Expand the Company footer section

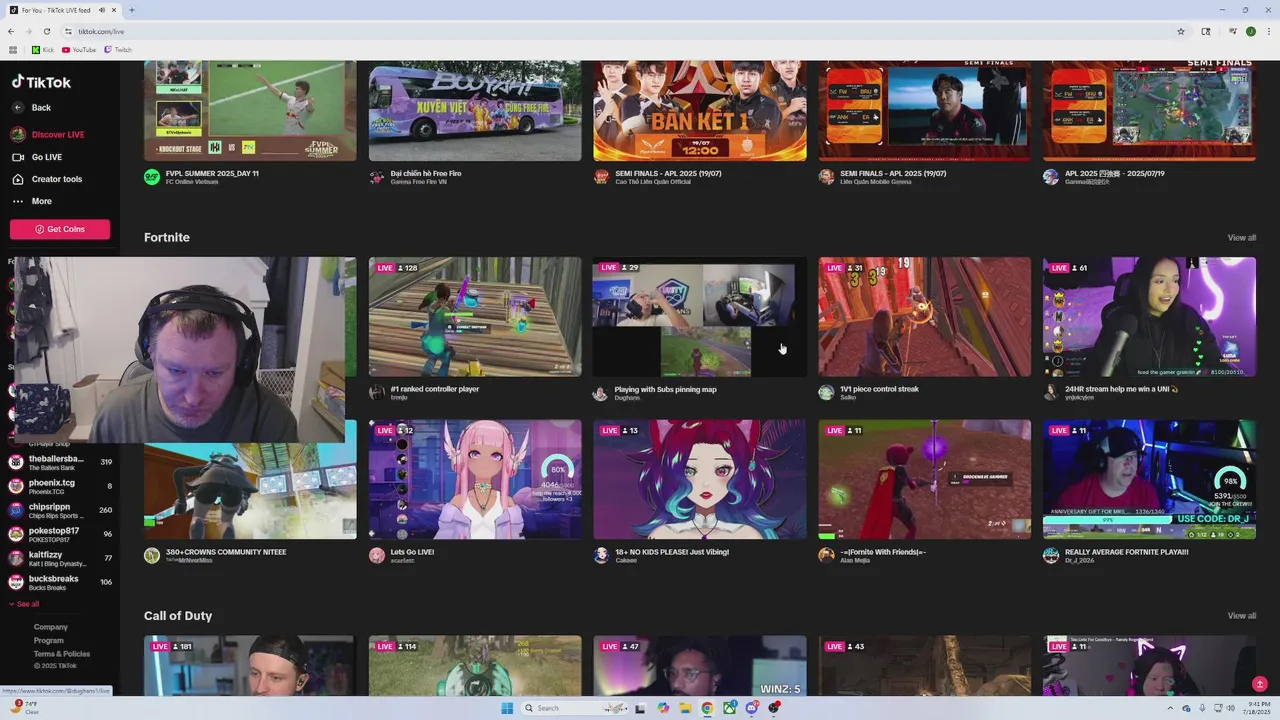(50, 627)
